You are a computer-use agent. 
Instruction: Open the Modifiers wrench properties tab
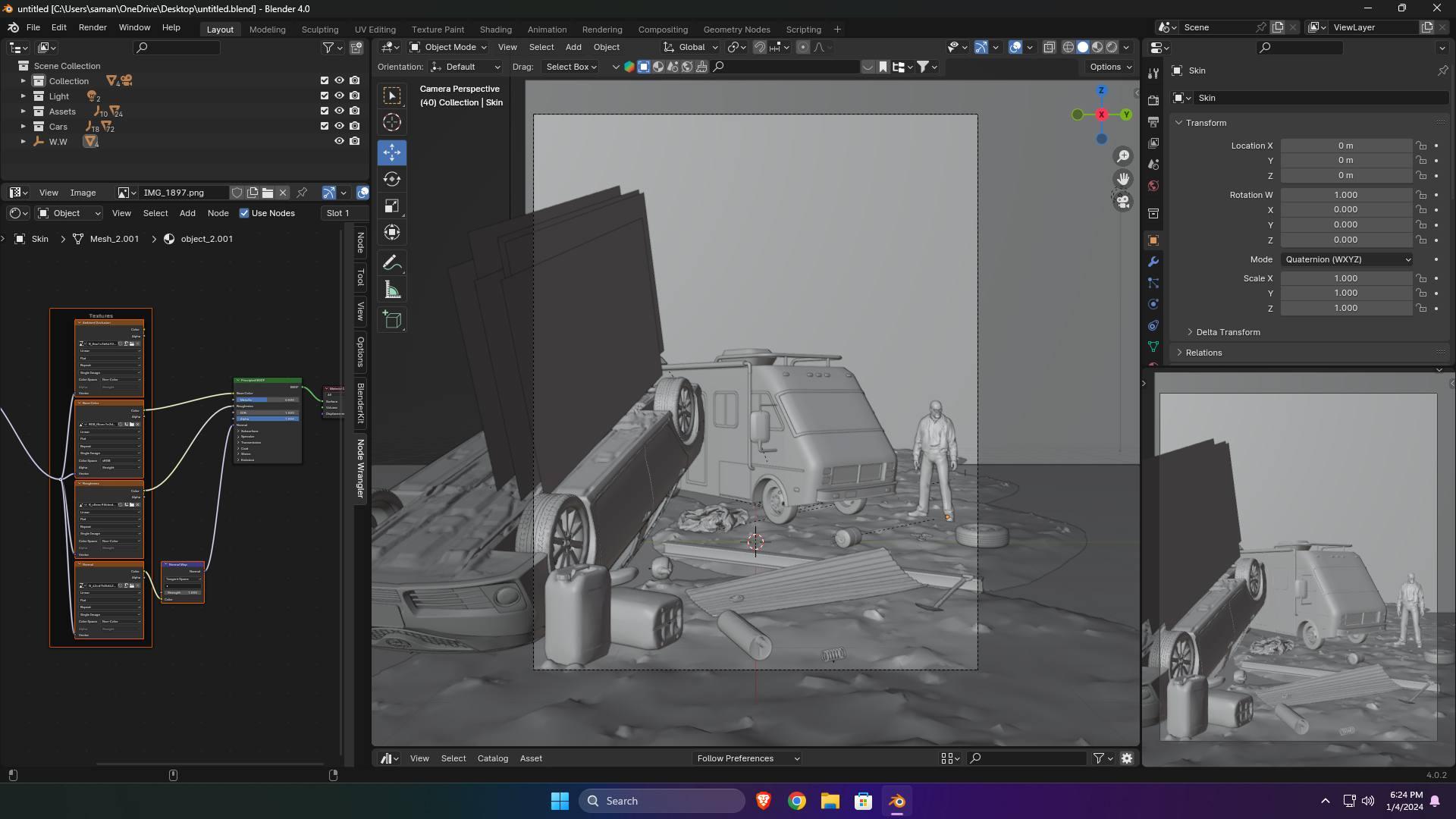[x=1153, y=262]
